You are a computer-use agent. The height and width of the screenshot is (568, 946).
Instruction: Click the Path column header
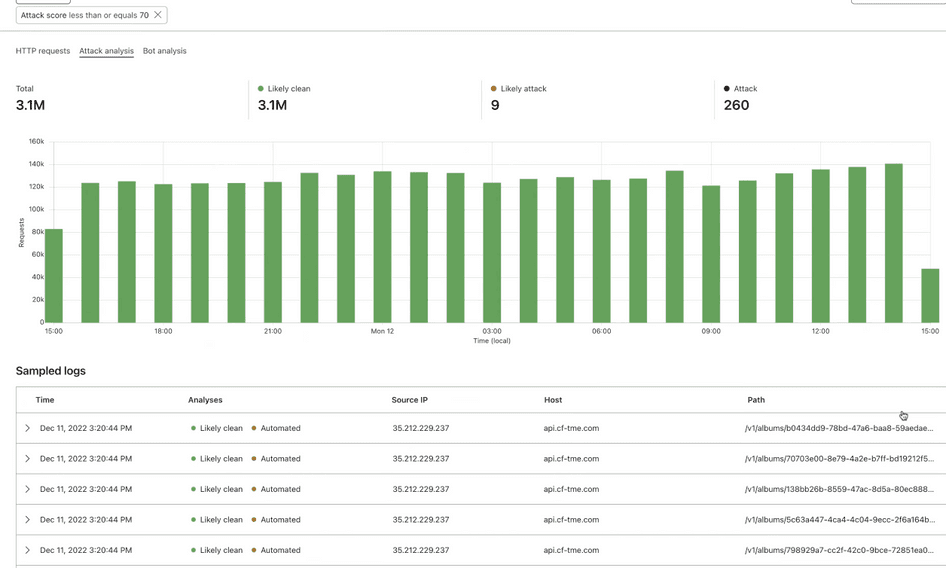tap(756, 400)
